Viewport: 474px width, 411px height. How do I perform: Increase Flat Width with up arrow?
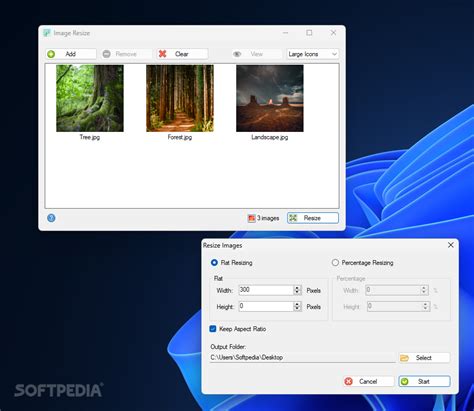click(297, 288)
